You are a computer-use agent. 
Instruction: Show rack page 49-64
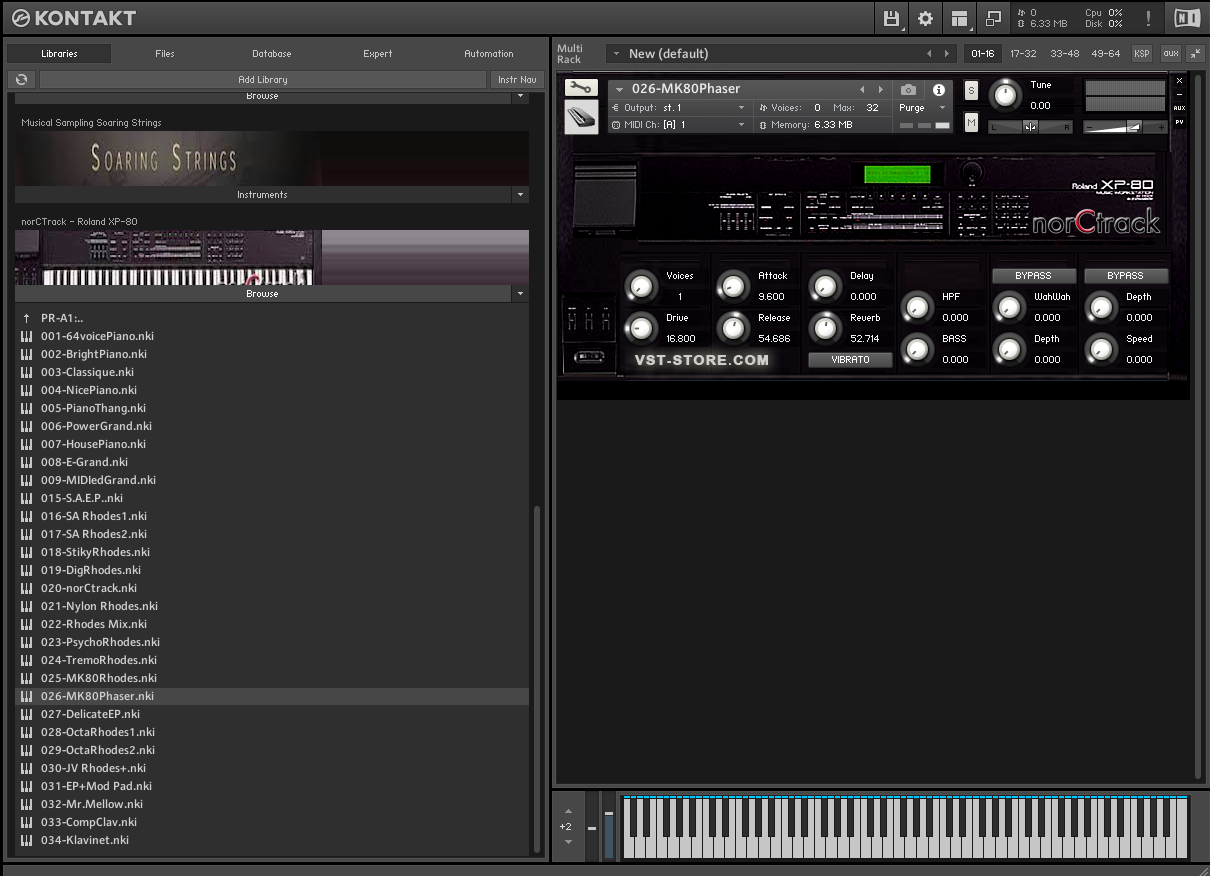click(x=1105, y=53)
